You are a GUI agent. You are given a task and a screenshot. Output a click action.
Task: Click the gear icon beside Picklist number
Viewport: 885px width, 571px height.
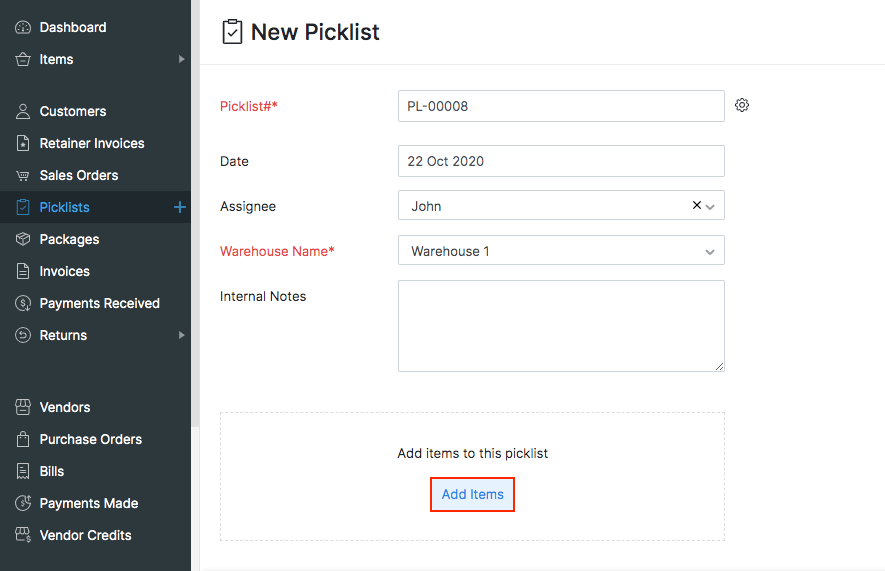pos(742,105)
